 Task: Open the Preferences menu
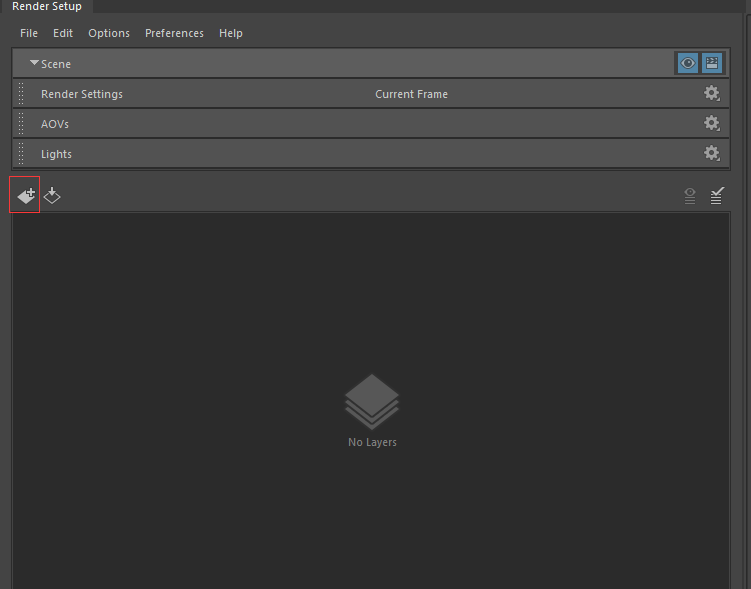click(x=174, y=33)
